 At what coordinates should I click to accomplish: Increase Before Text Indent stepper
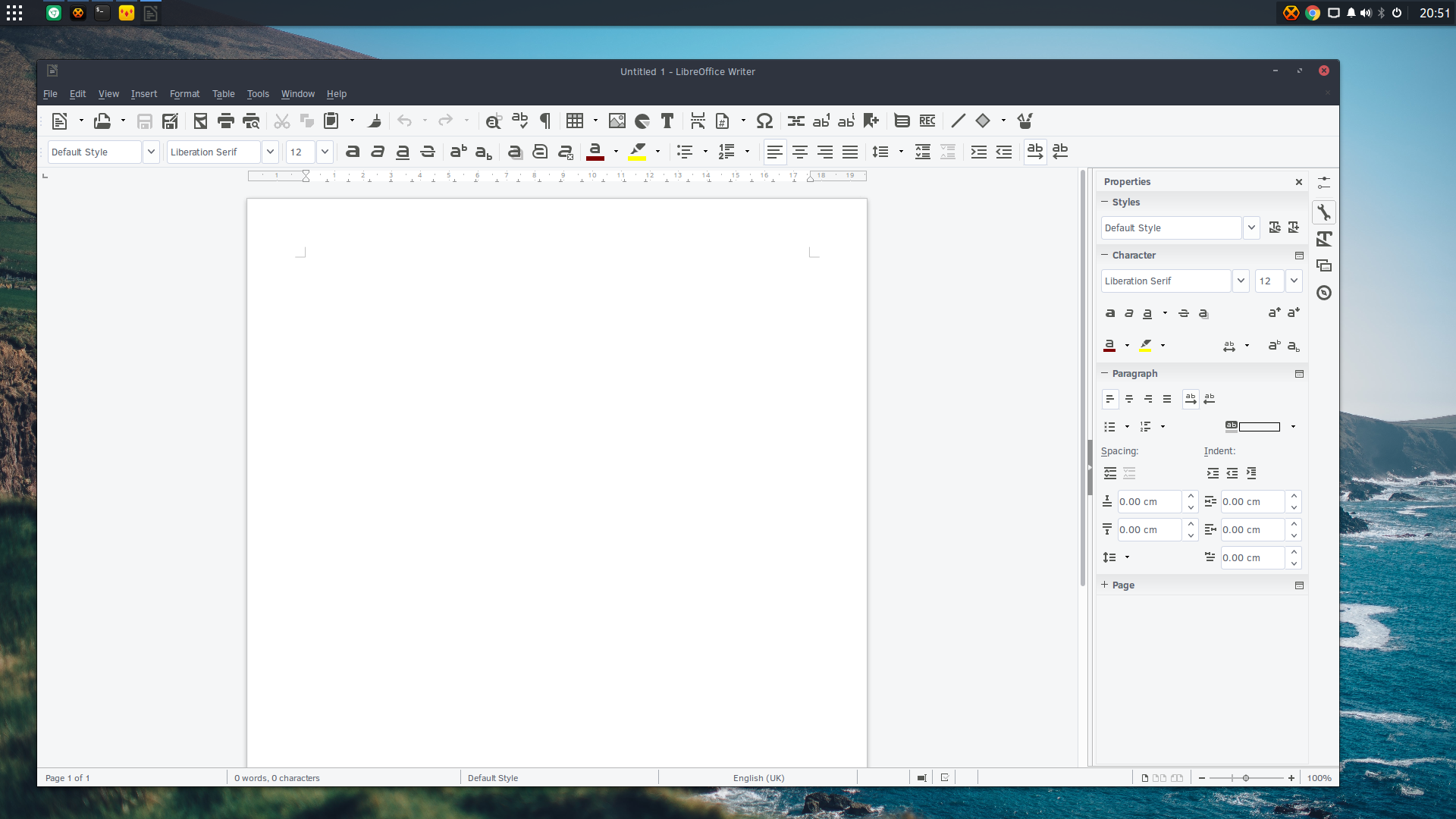pyautogui.click(x=1294, y=496)
